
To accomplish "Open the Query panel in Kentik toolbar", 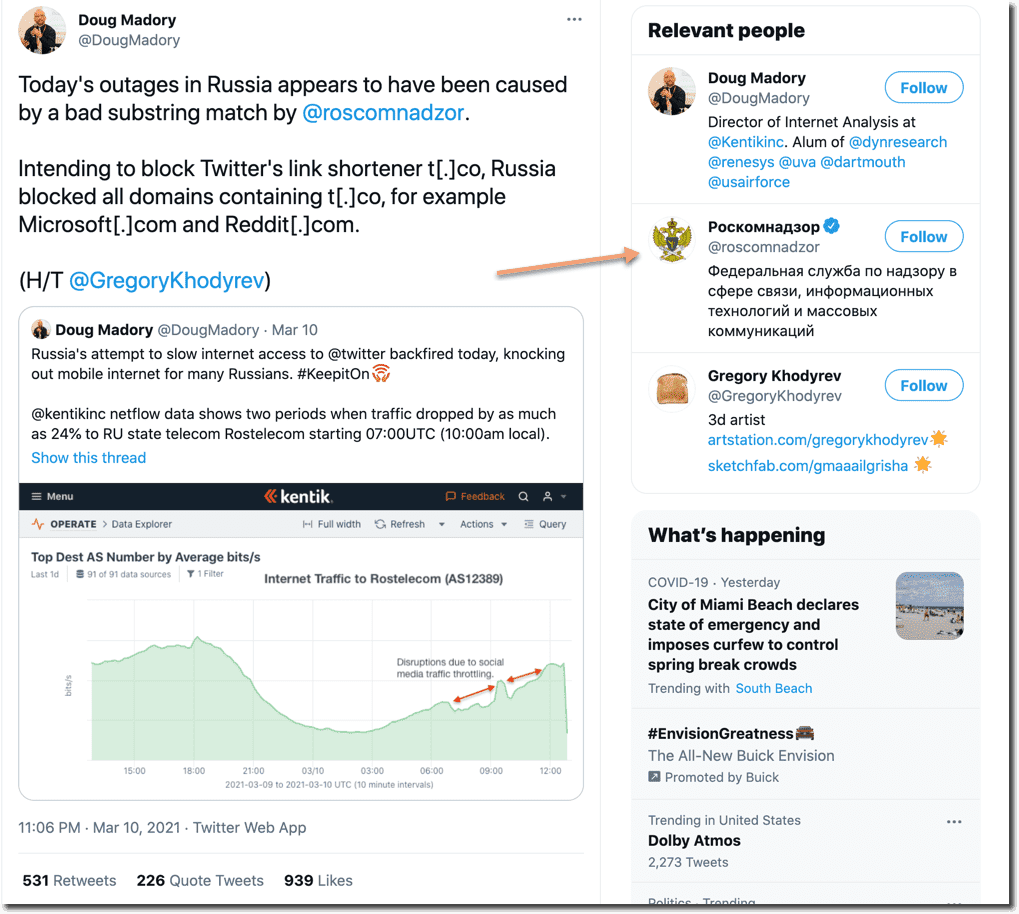I will coord(545,524).
